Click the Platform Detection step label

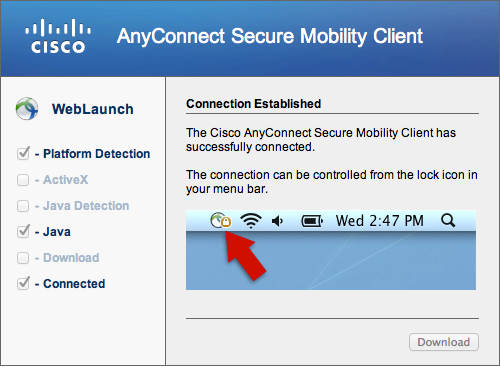97,154
